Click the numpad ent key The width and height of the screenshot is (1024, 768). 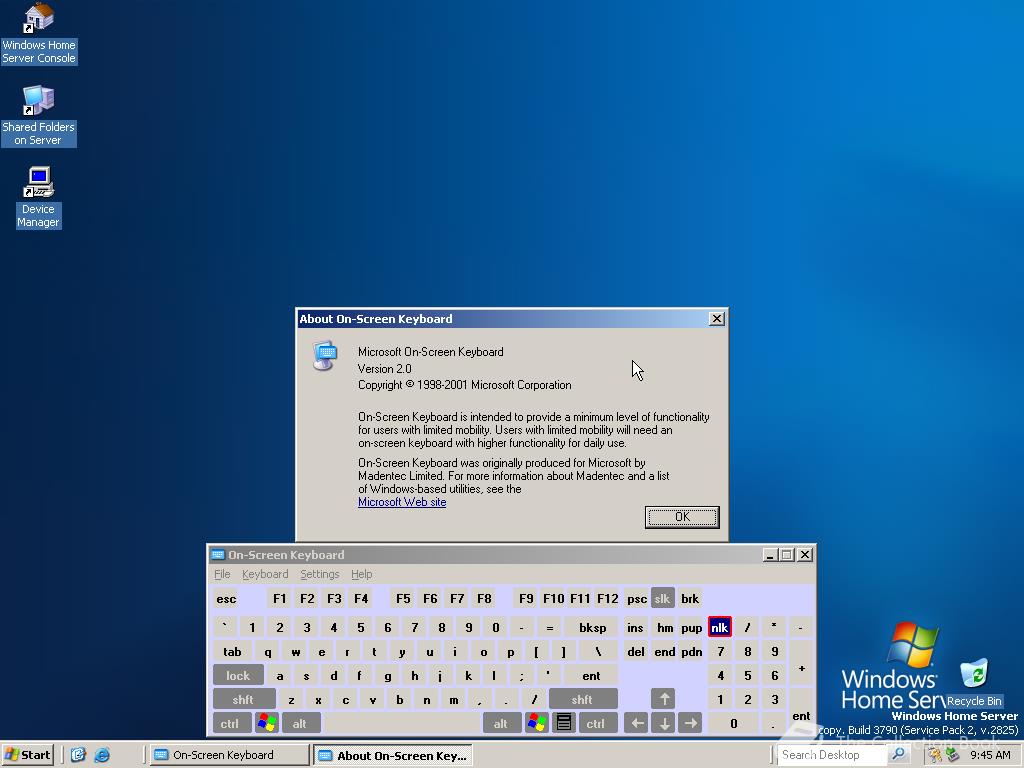pyautogui.click(x=801, y=711)
